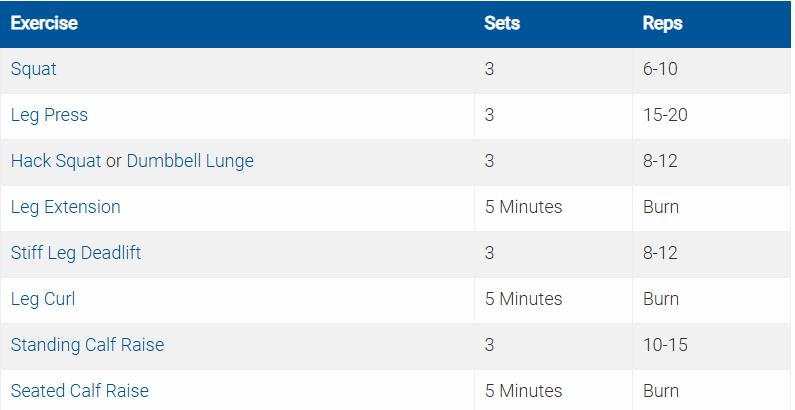Select the 10-15 reps cell

tap(665, 345)
